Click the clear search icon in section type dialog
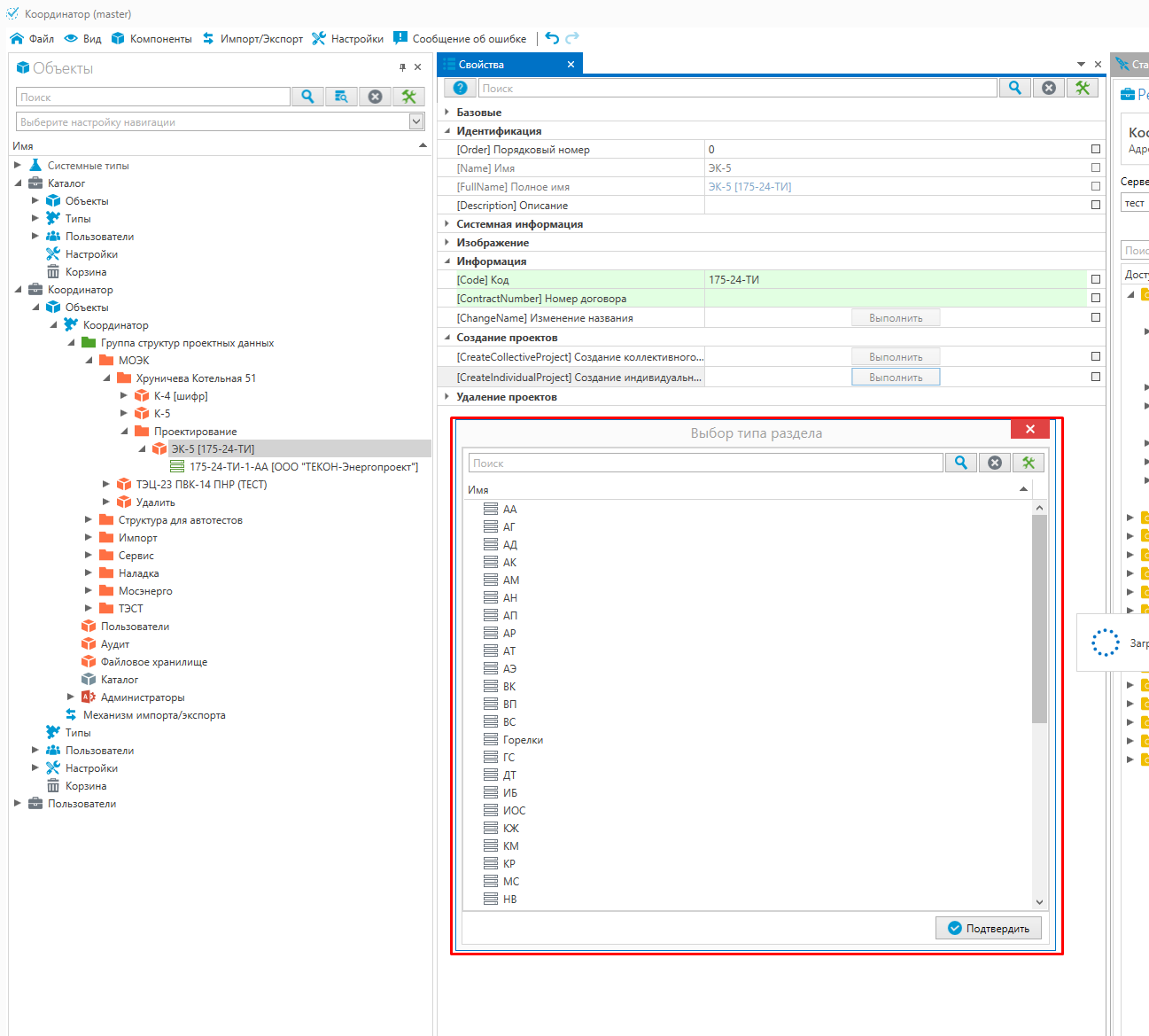 pyautogui.click(x=995, y=463)
